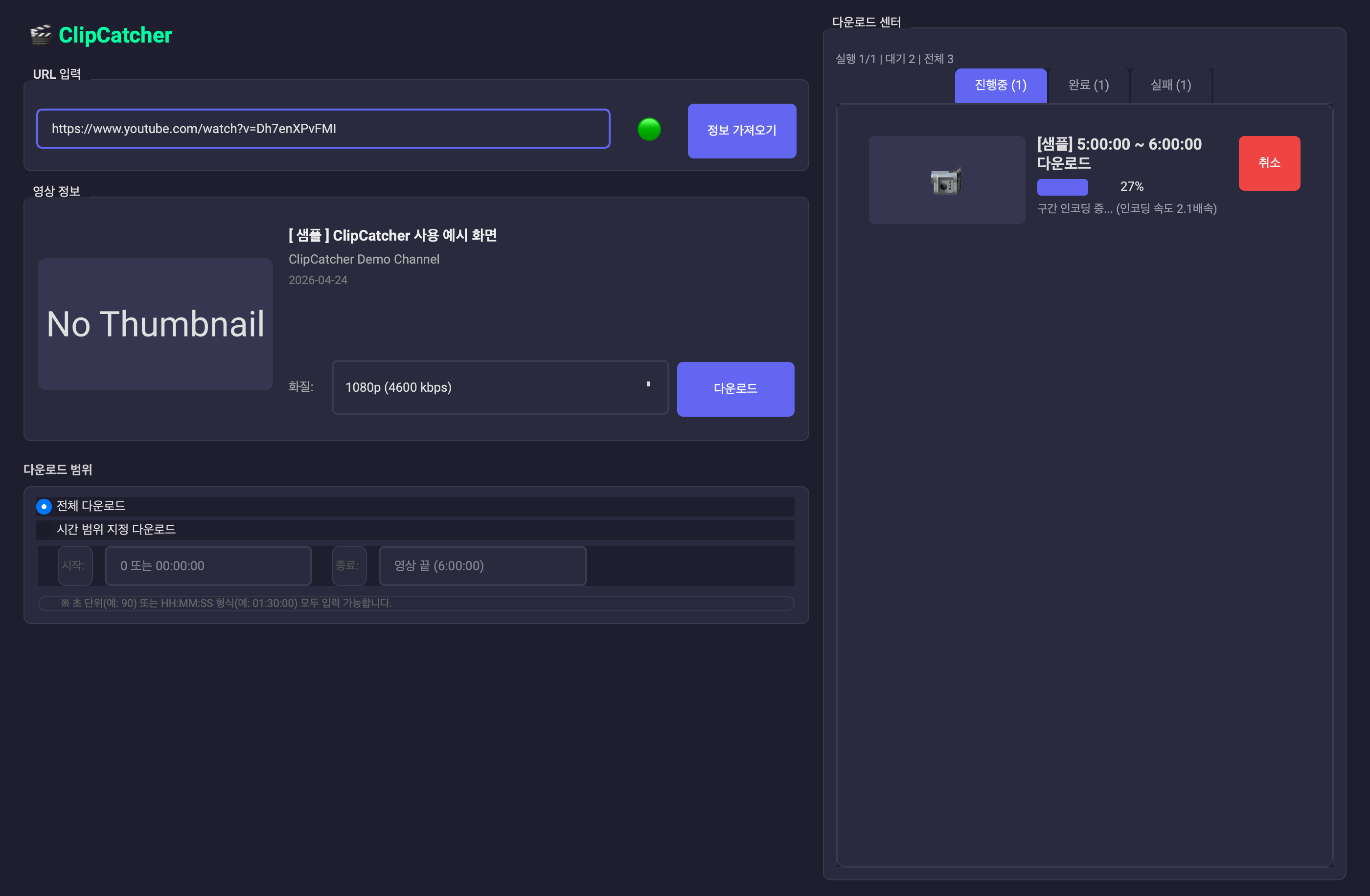Switch to the 진행중 (1) tab
This screenshot has height=896, width=1370.
(x=1001, y=85)
